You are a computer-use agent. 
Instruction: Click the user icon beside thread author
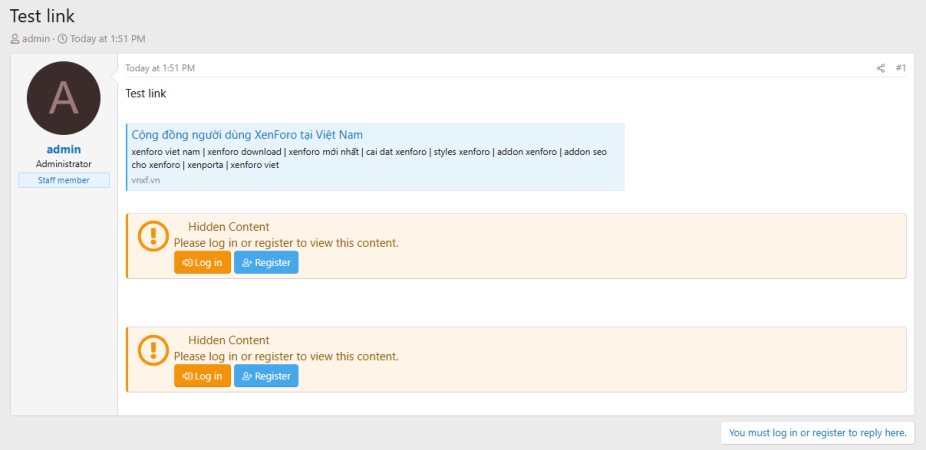click(x=15, y=39)
